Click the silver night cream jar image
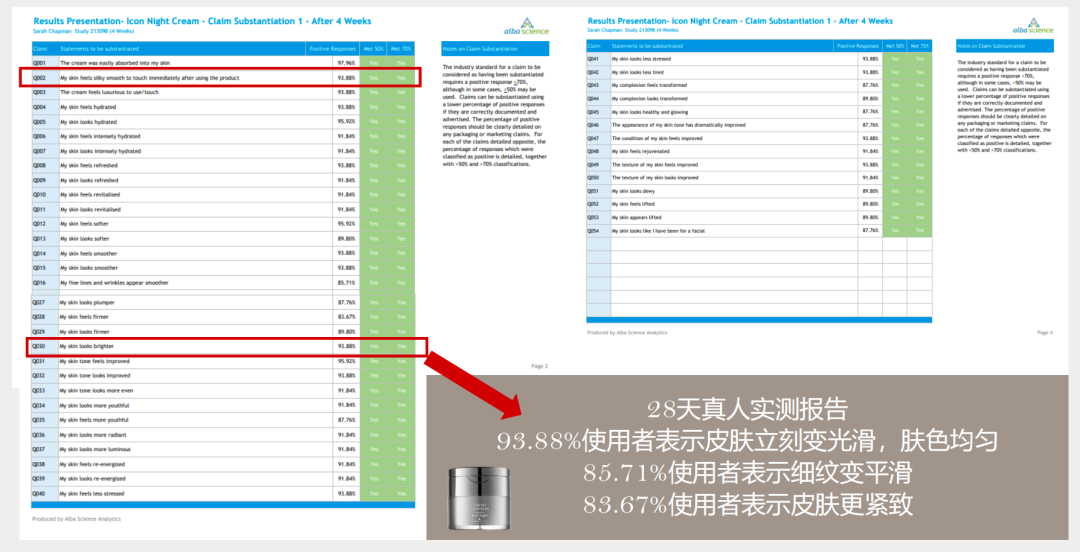Viewport: 1080px width, 552px height. click(x=479, y=500)
